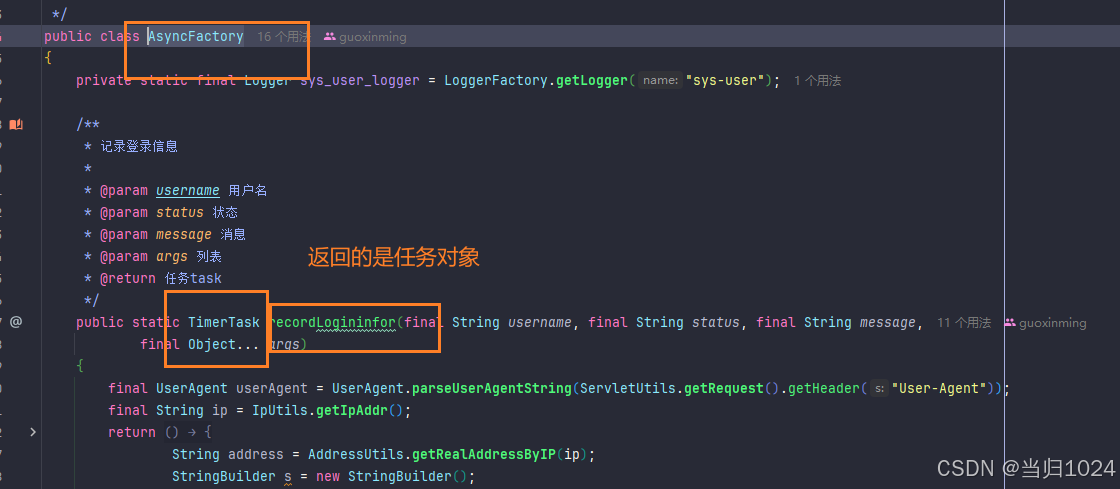The image size is (1120, 489).
Task: Expand the folded lambda with gutter chevron
Action: 33,432
